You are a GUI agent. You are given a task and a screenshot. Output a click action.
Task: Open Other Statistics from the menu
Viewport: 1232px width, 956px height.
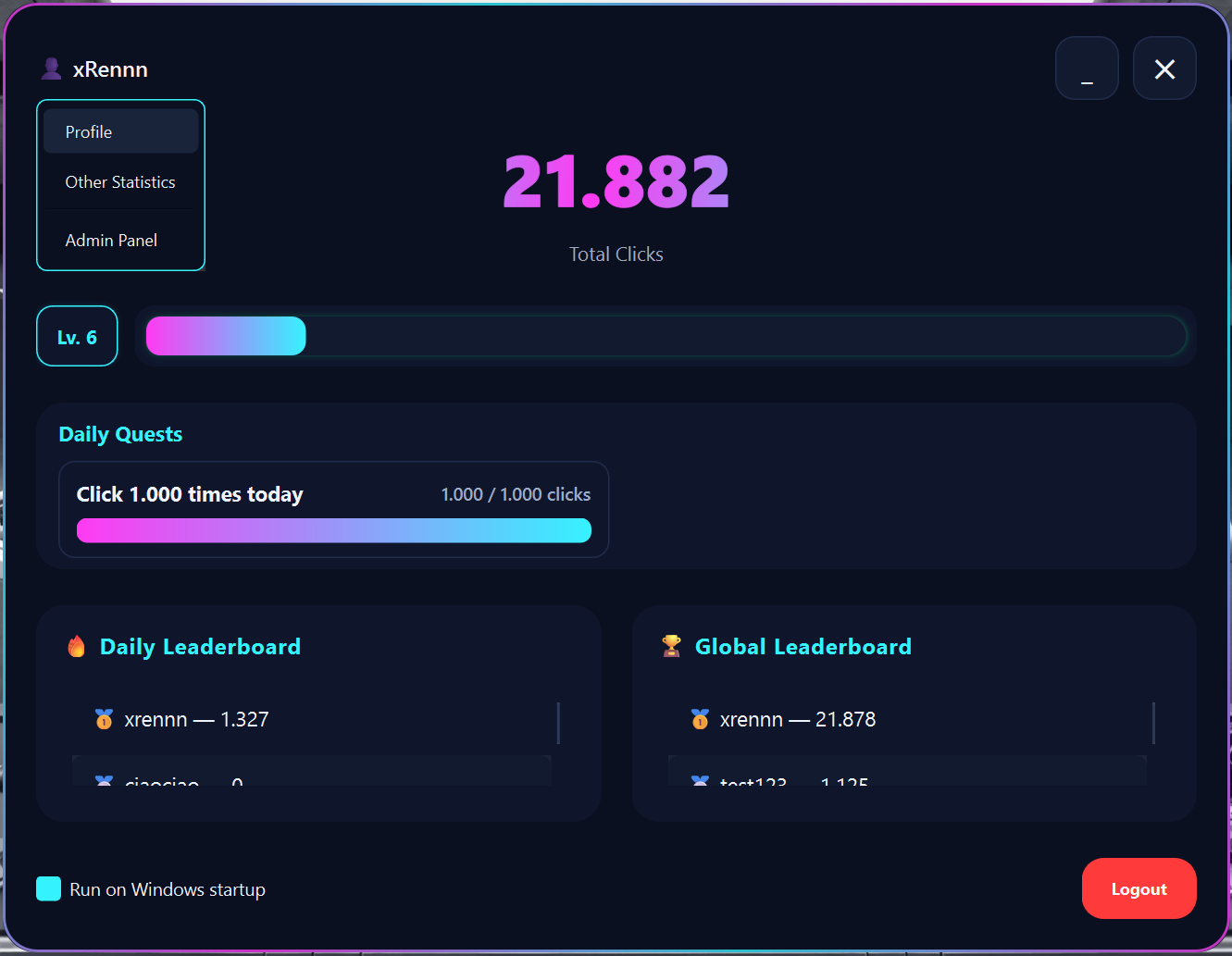click(x=120, y=182)
